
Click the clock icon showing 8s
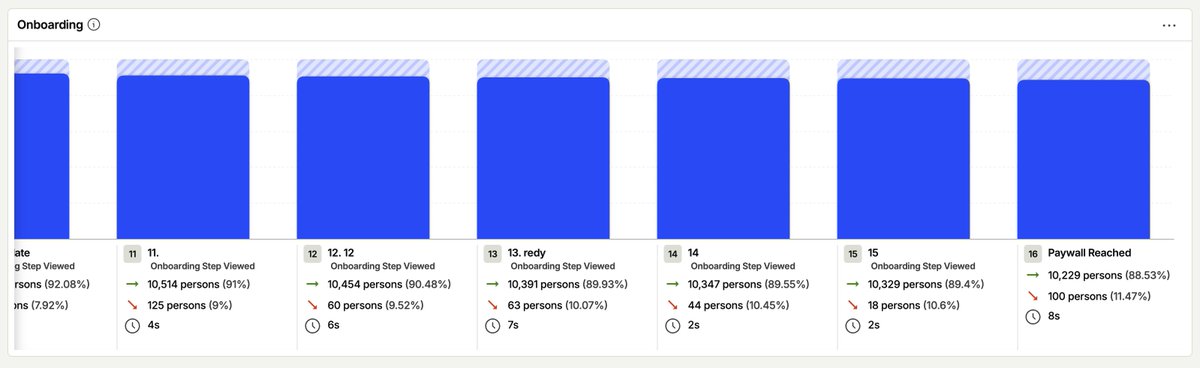pyautogui.click(x=1032, y=316)
